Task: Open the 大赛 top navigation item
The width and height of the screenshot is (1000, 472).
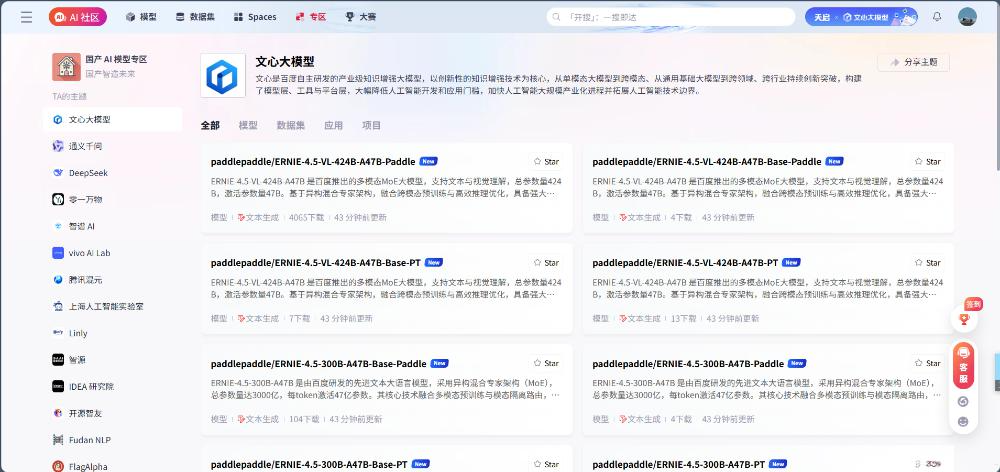Action: (x=360, y=17)
